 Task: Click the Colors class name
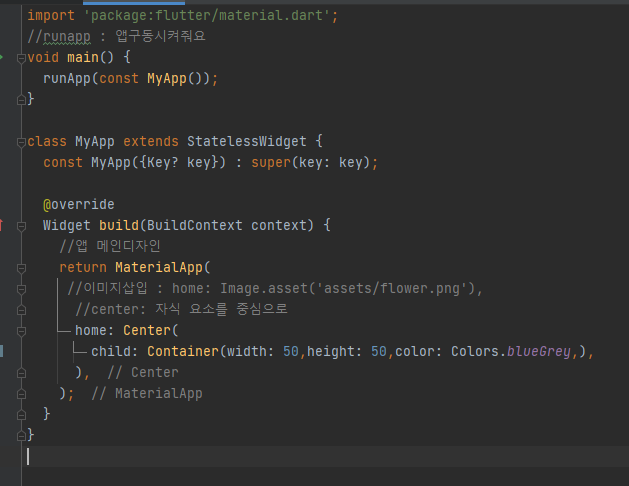(475, 351)
